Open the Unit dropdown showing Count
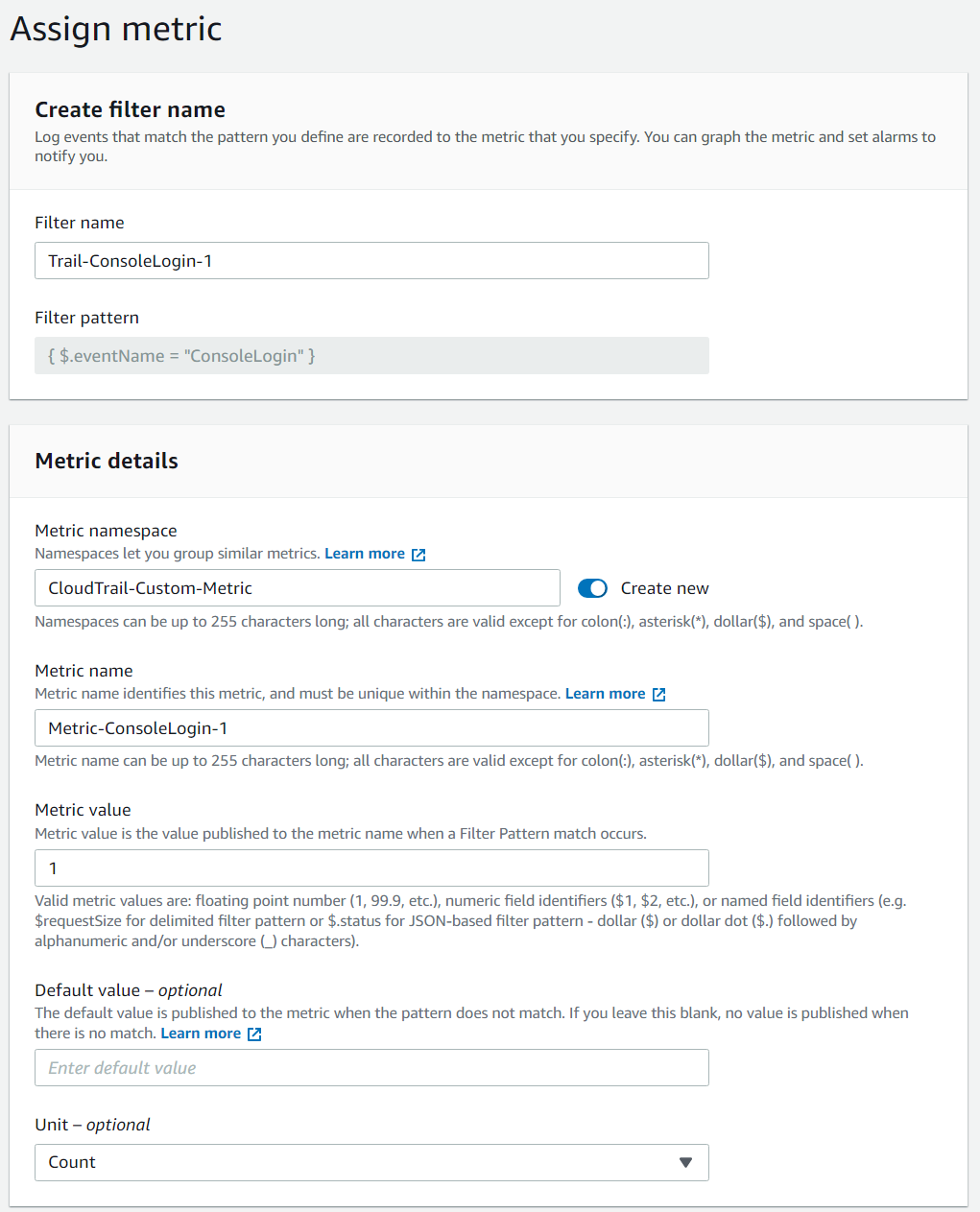This screenshot has width=980, height=1212. (371, 1162)
